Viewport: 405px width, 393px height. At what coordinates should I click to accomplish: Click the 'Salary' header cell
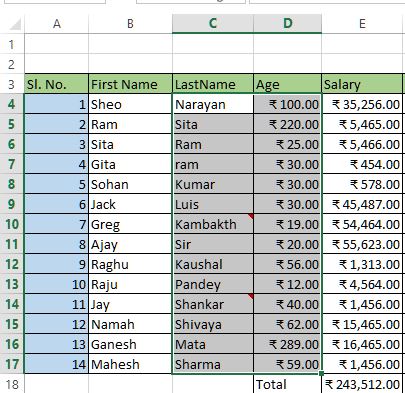pos(362,84)
